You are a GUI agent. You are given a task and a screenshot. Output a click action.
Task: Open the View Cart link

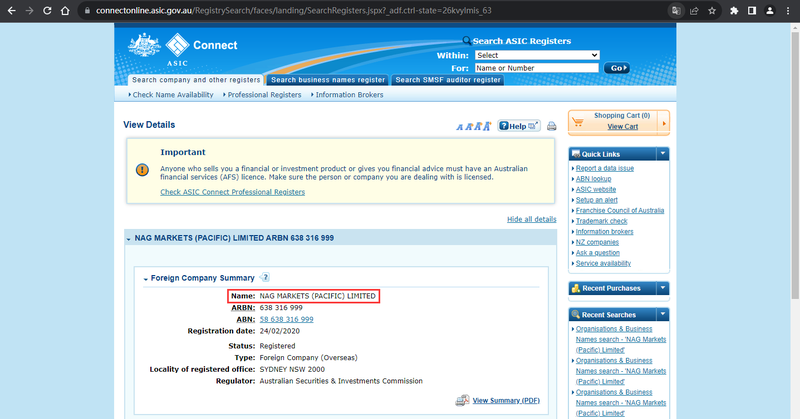pyautogui.click(x=622, y=127)
